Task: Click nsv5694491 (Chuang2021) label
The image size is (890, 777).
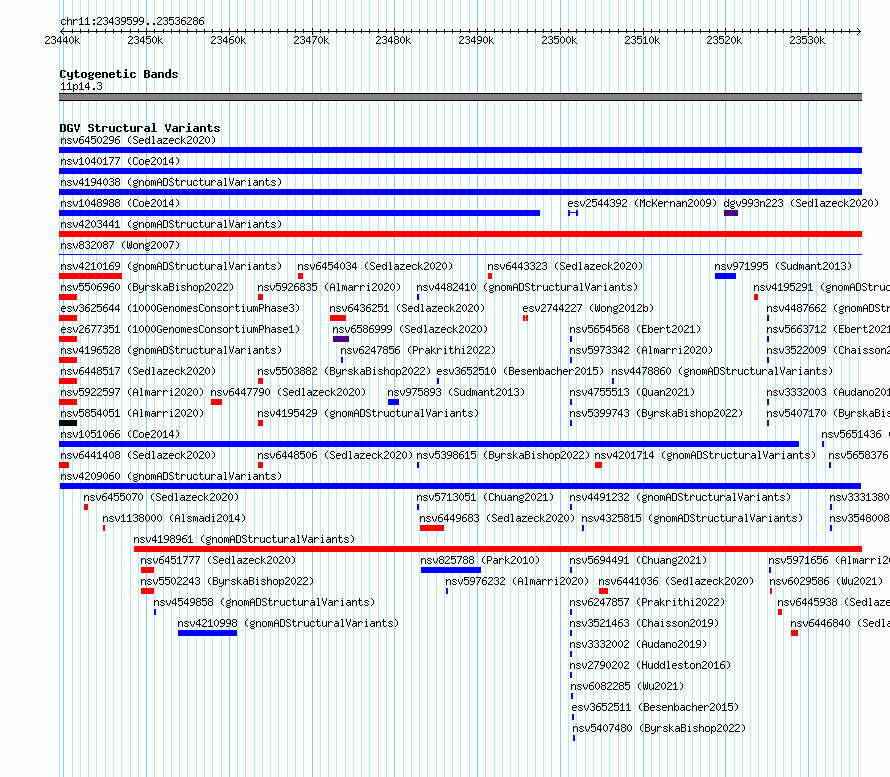Action: click(x=638, y=560)
